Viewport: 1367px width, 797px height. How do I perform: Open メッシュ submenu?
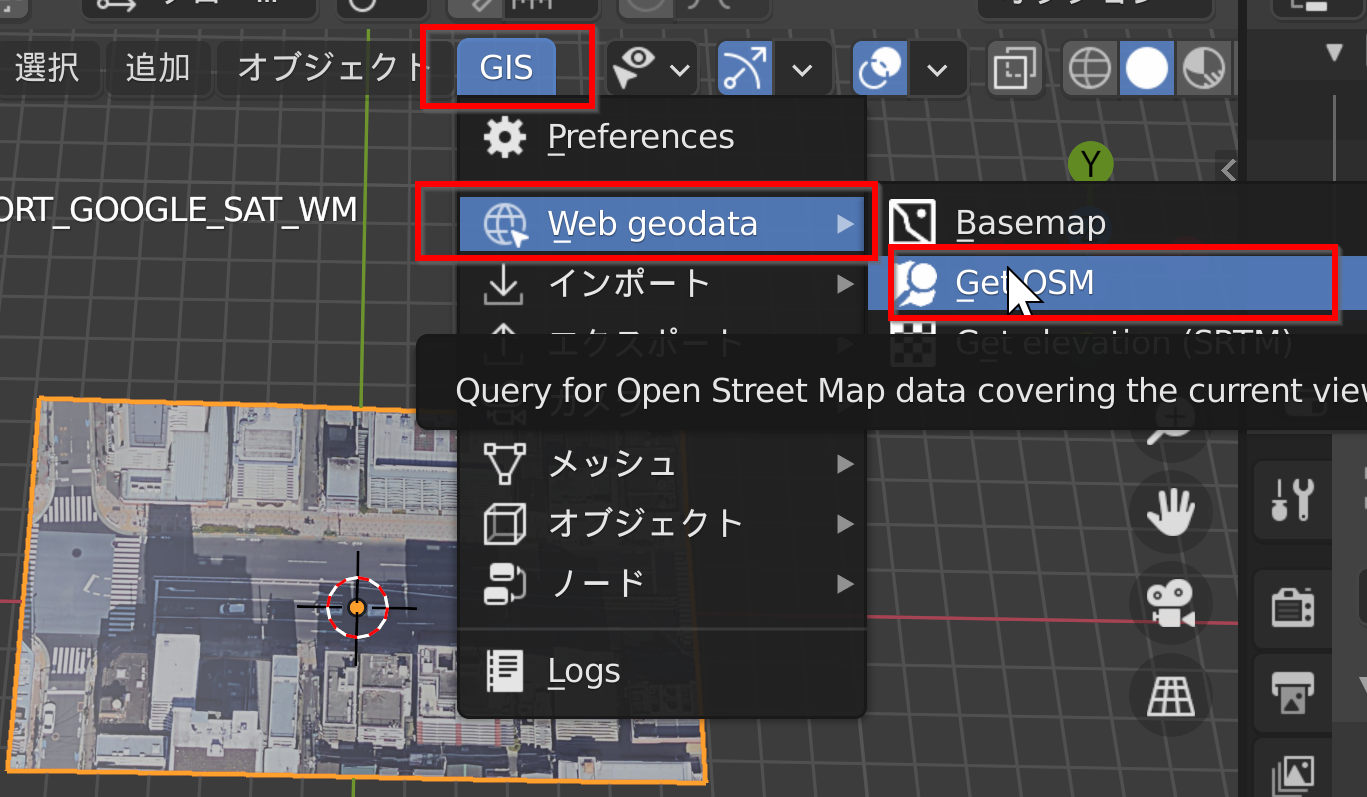[661, 464]
